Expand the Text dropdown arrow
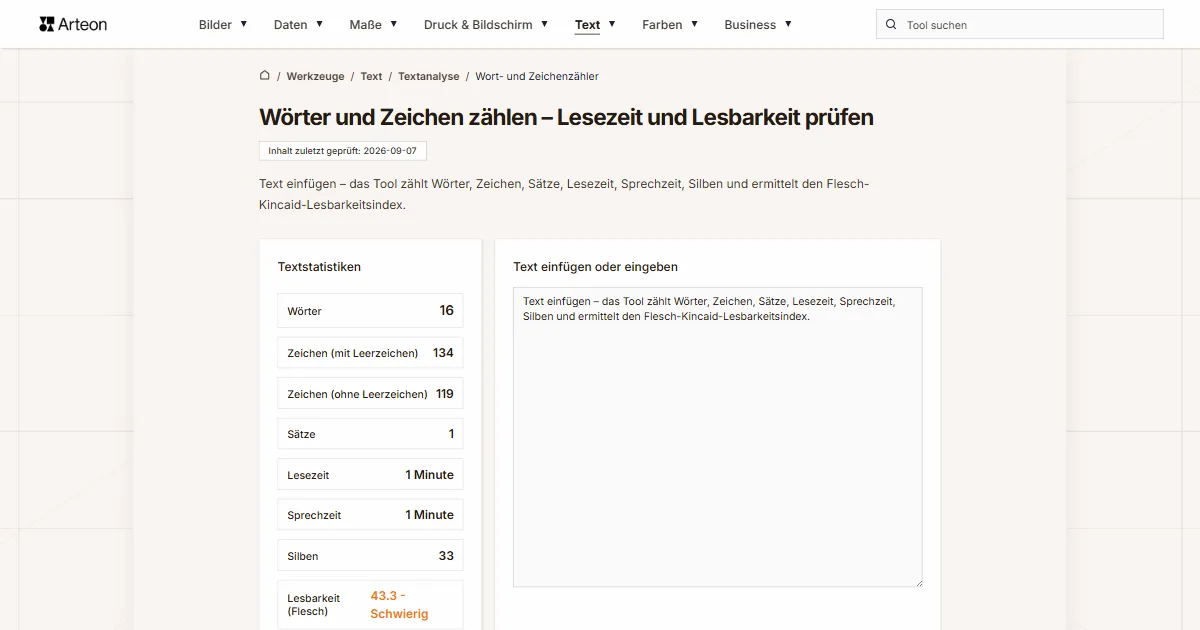Screen dimensions: 1200x630 pos(612,23)
